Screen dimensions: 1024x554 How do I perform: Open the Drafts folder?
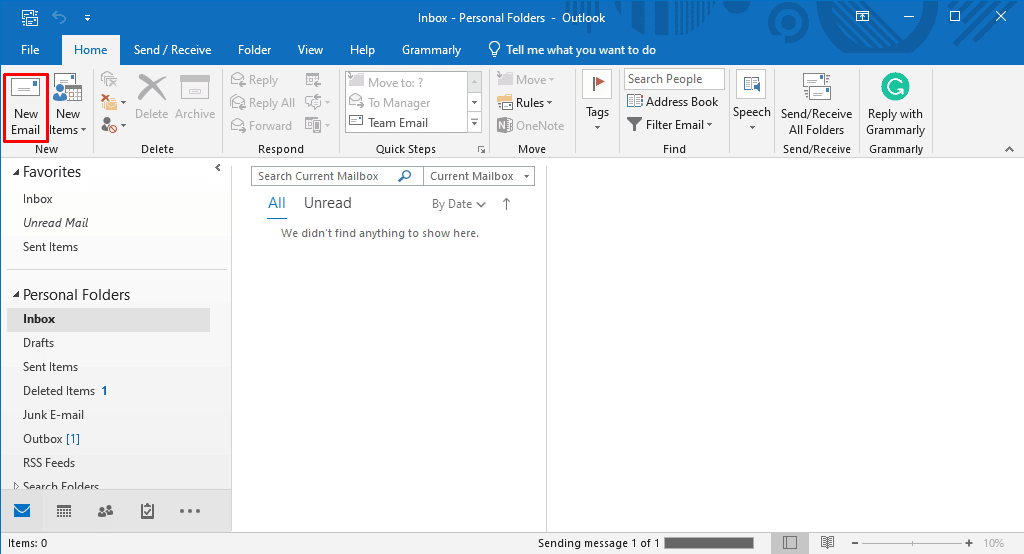pyautogui.click(x=39, y=343)
